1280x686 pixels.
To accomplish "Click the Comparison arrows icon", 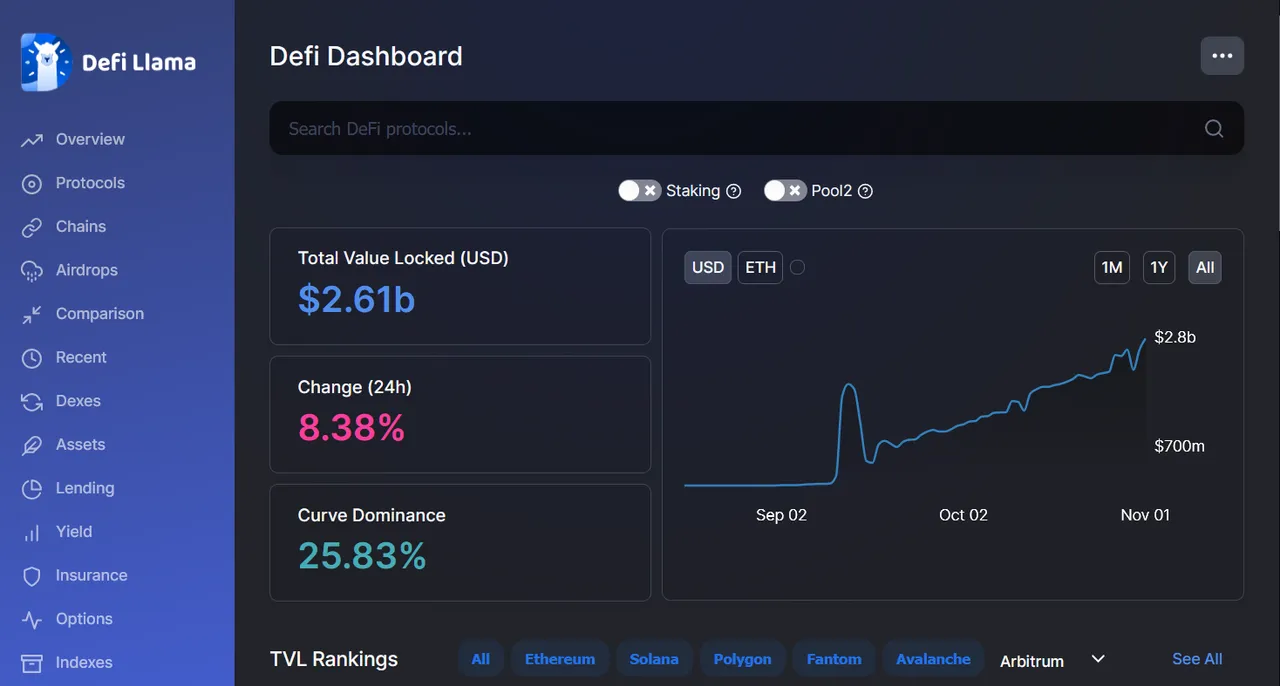I will 32,314.
